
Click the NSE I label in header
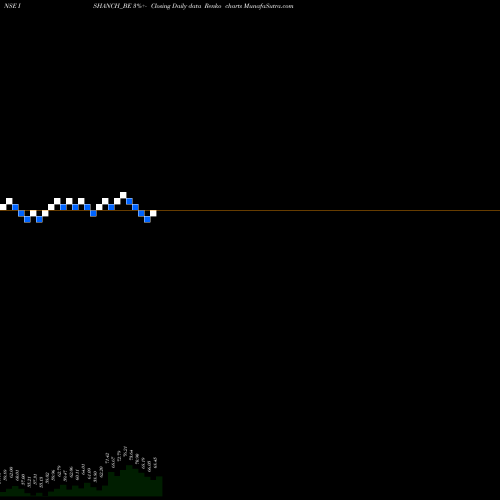tap(12, 6)
